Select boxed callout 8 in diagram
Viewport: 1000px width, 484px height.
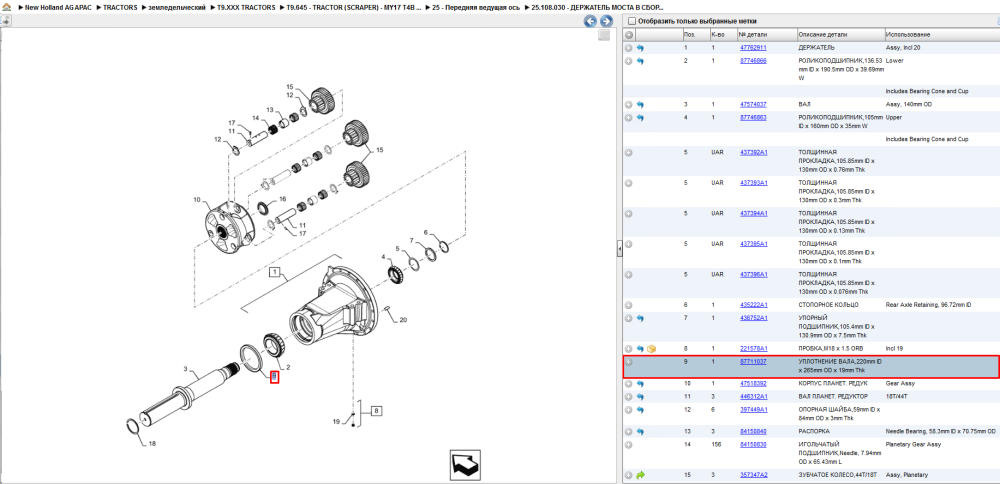tap(376, 411)
